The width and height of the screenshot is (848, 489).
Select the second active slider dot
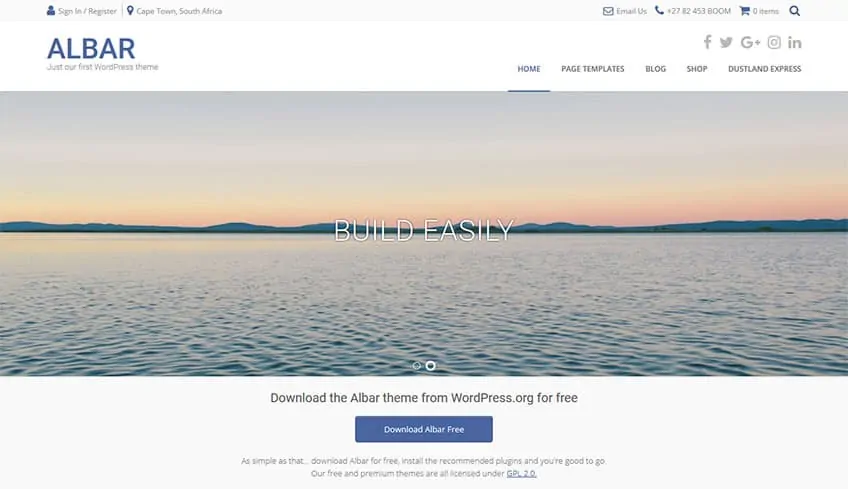point(430,366)
